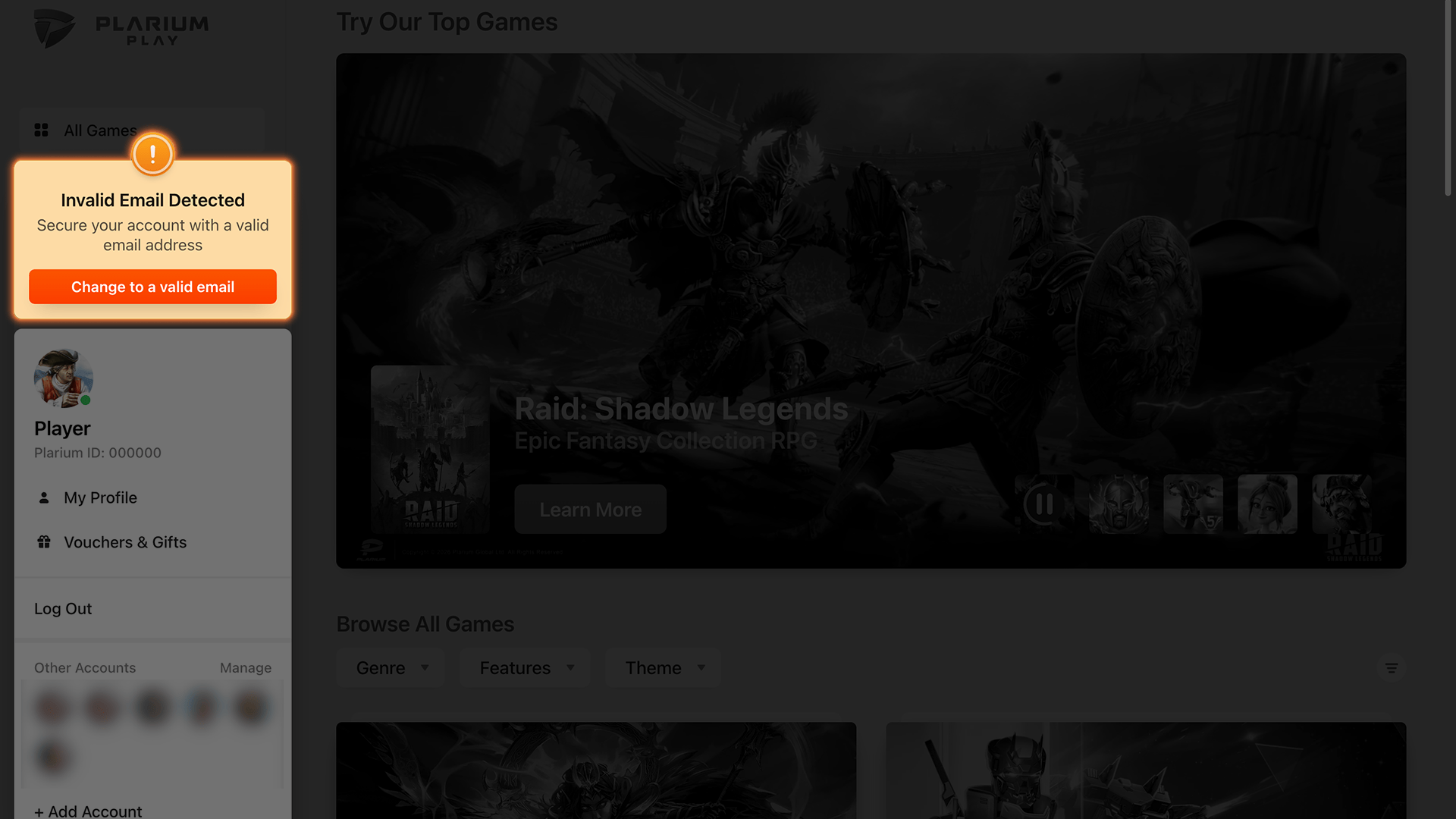The height and width of the screenshot is (819, 1456).
Task: Click the sort filter icon
Action: 1392,668
